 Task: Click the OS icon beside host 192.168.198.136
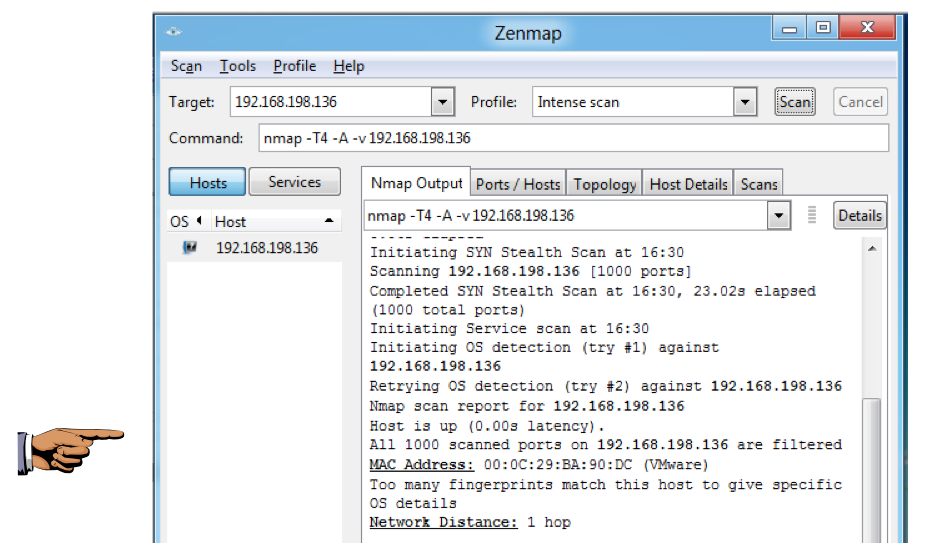click(x=190, y=247)
